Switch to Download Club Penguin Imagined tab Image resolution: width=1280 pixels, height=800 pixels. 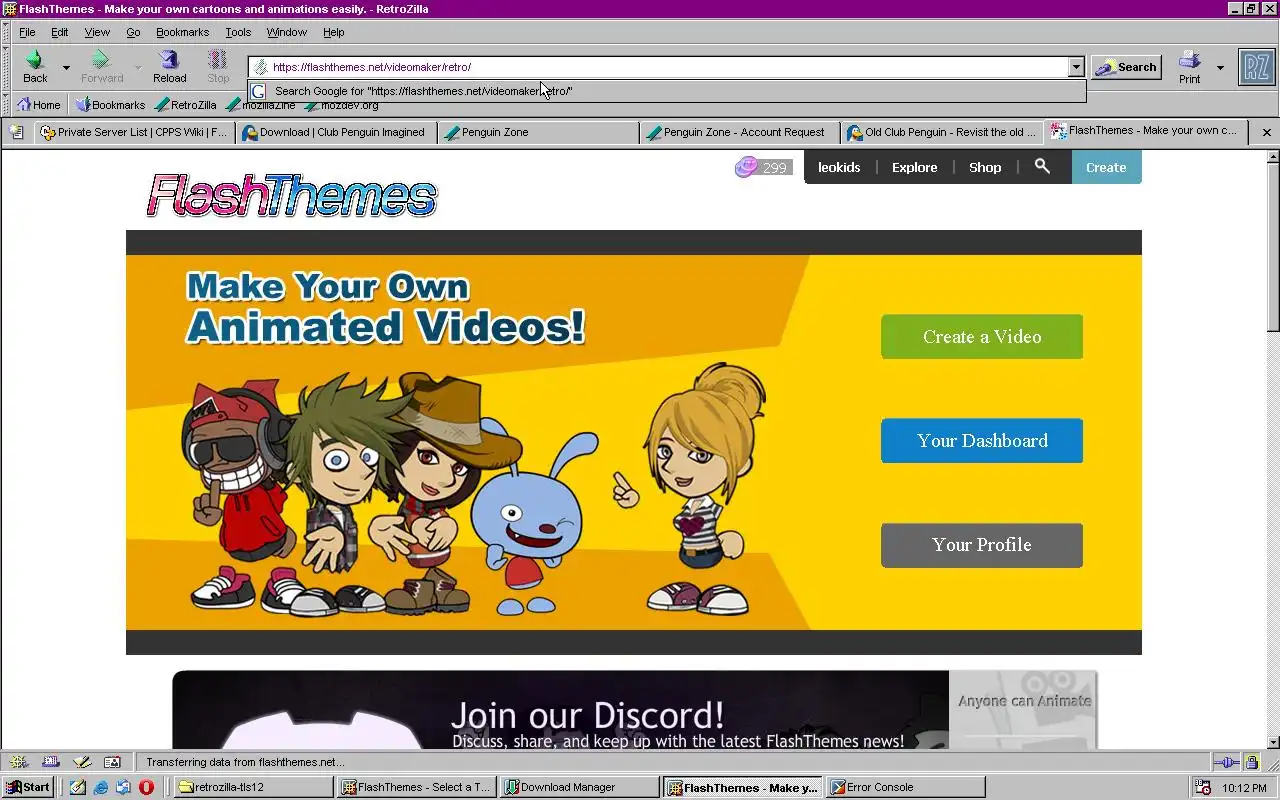(336, 132)
